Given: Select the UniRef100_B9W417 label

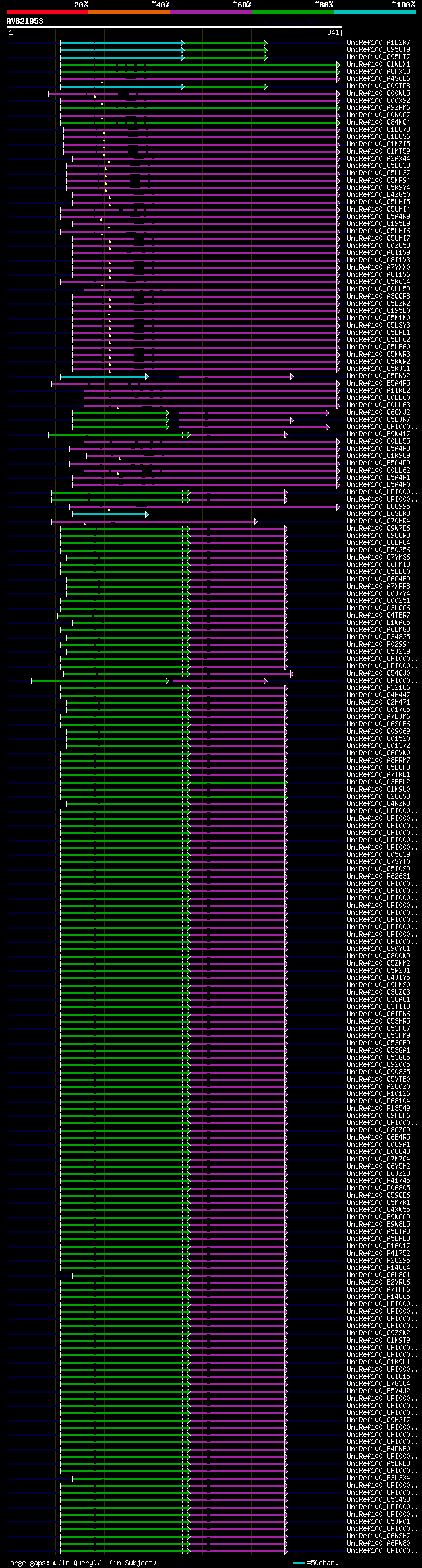Looking at the screenshot, I should [378, 434].
